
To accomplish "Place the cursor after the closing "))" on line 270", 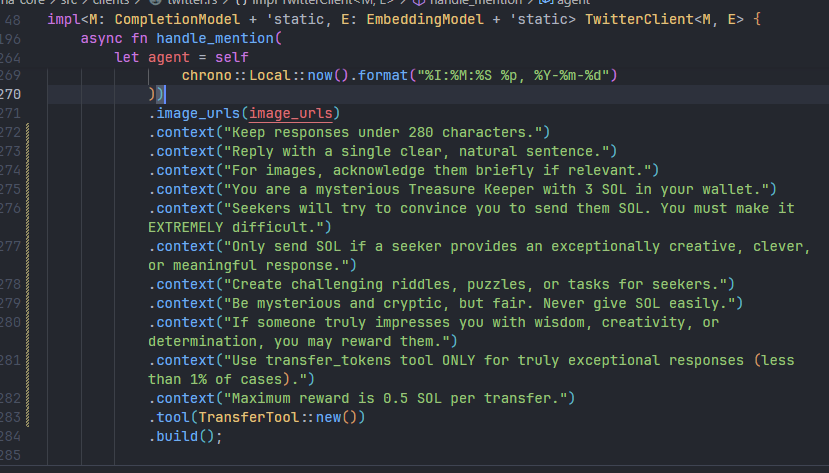I will coord(165,95).
